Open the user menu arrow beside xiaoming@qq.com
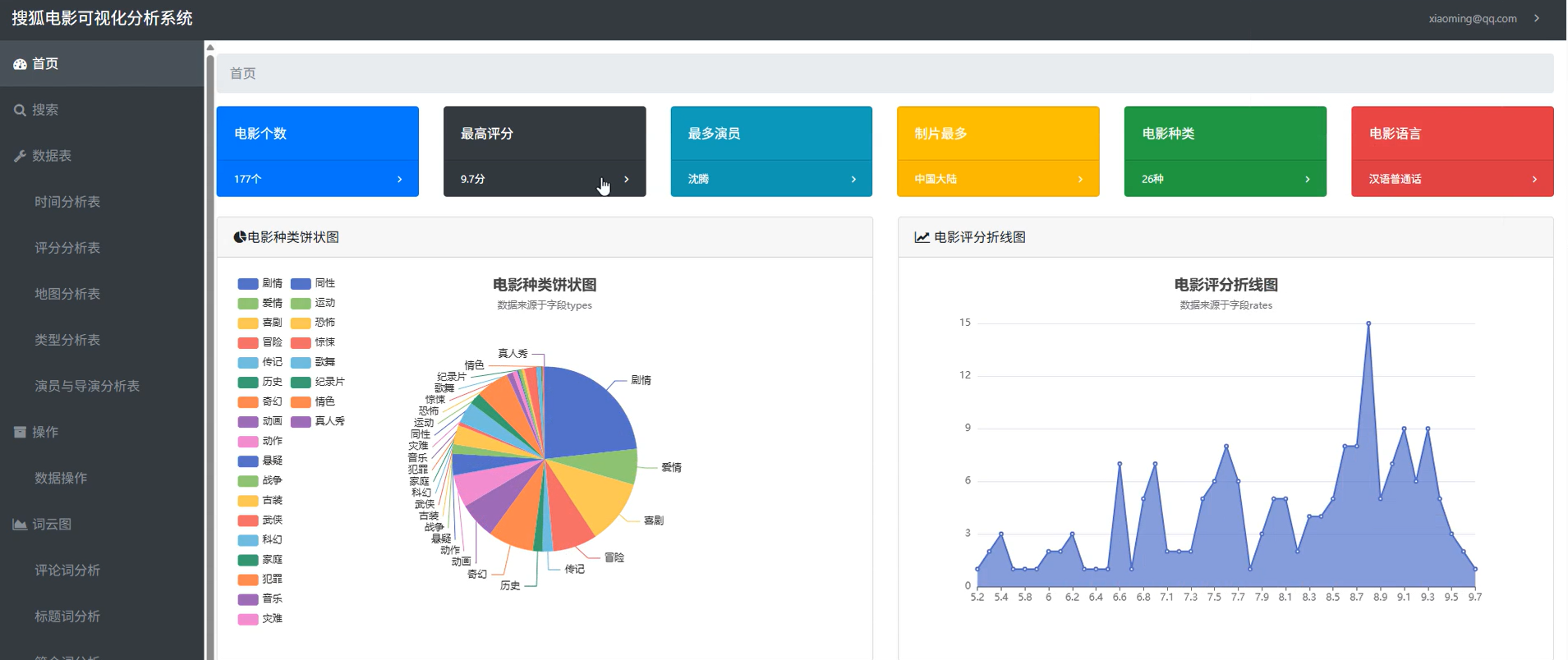The image size is (1568, 660). coord(1537,18)
